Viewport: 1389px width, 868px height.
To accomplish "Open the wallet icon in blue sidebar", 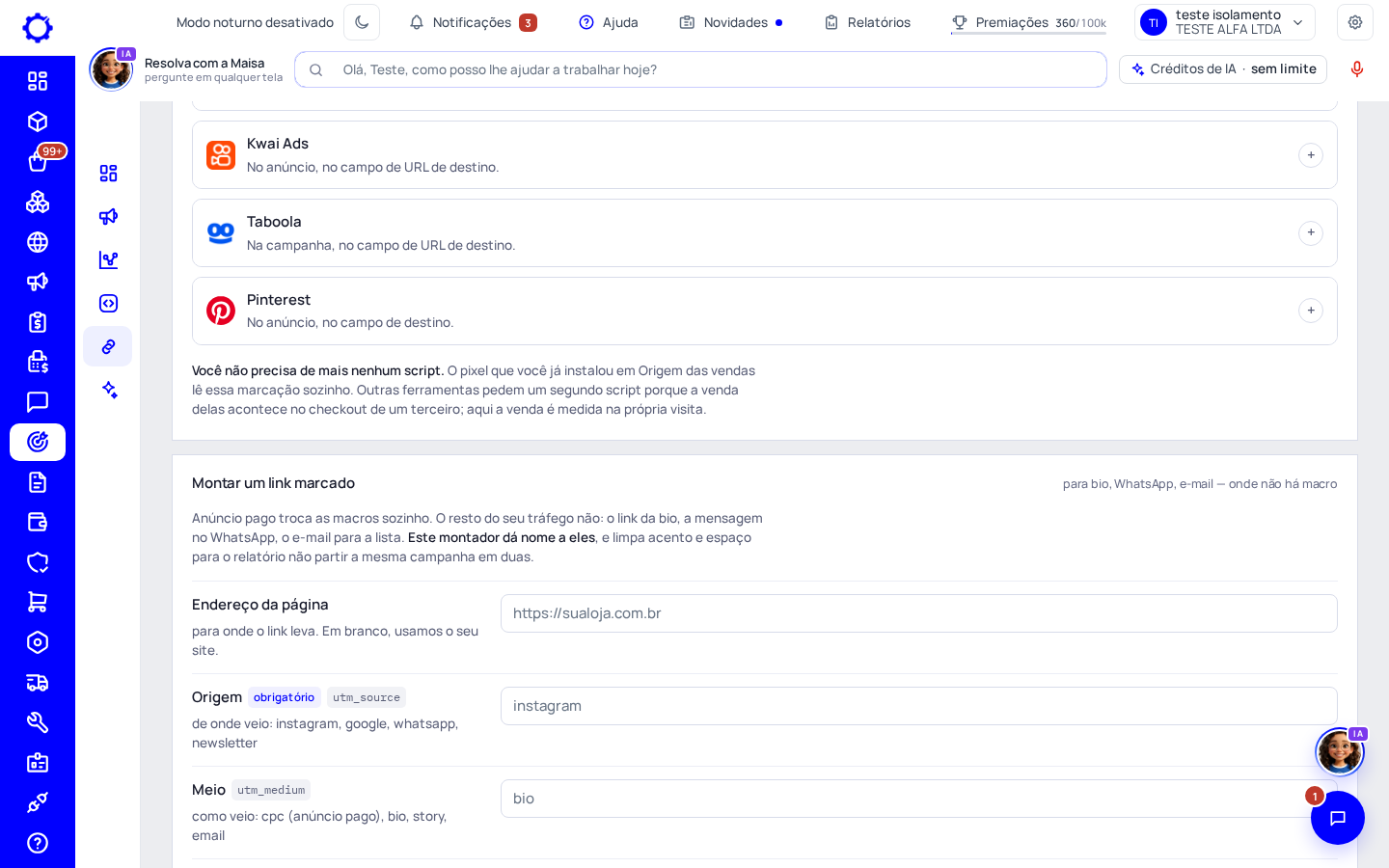I will [38, 522].
